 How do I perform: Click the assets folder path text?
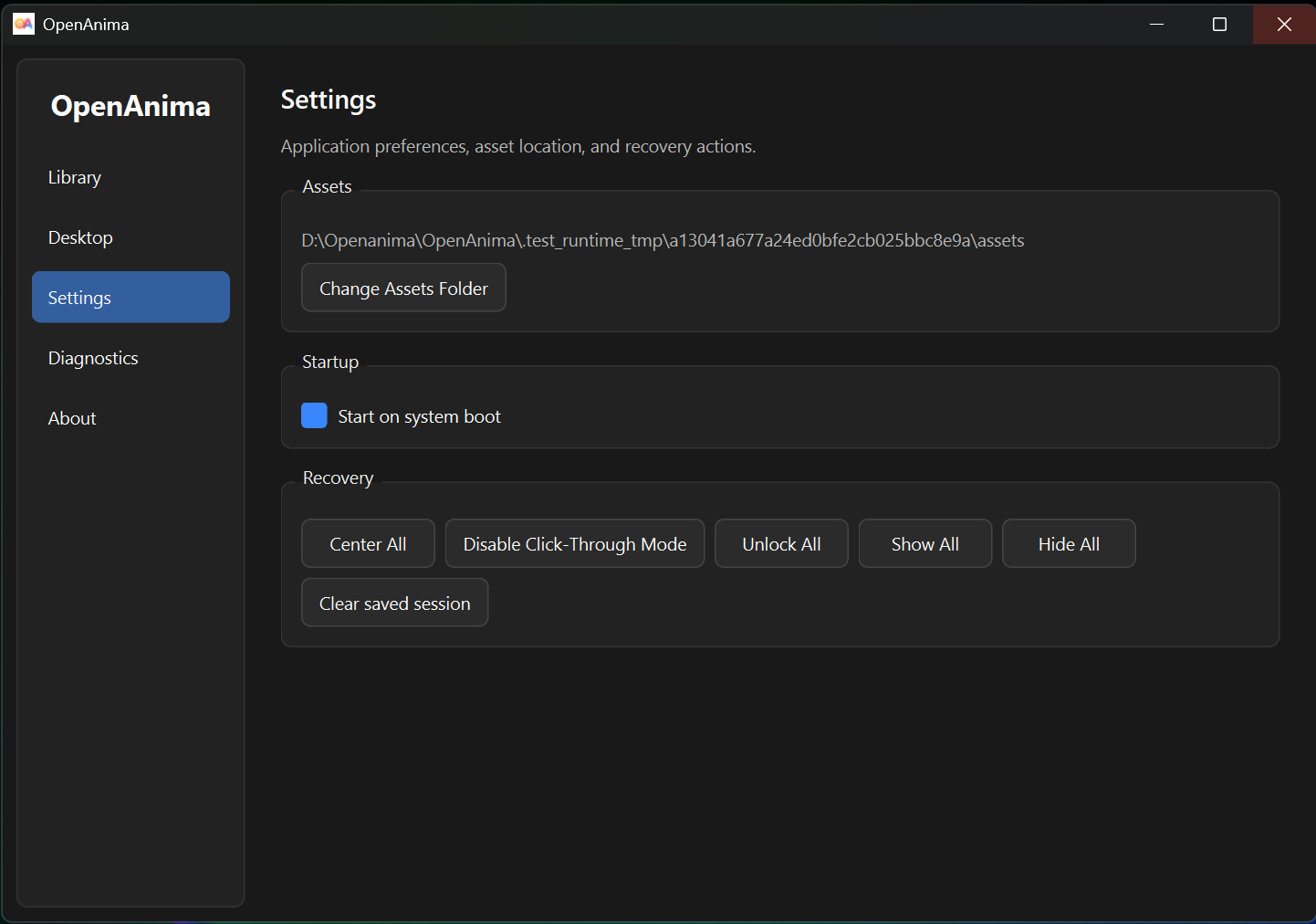pyautogui.click(x=663, y=240)
